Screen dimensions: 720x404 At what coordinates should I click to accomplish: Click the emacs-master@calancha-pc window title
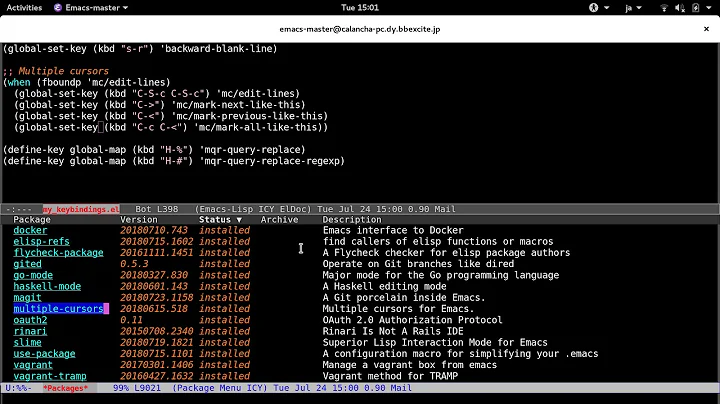pyautogui.click(x=360, y=29)
